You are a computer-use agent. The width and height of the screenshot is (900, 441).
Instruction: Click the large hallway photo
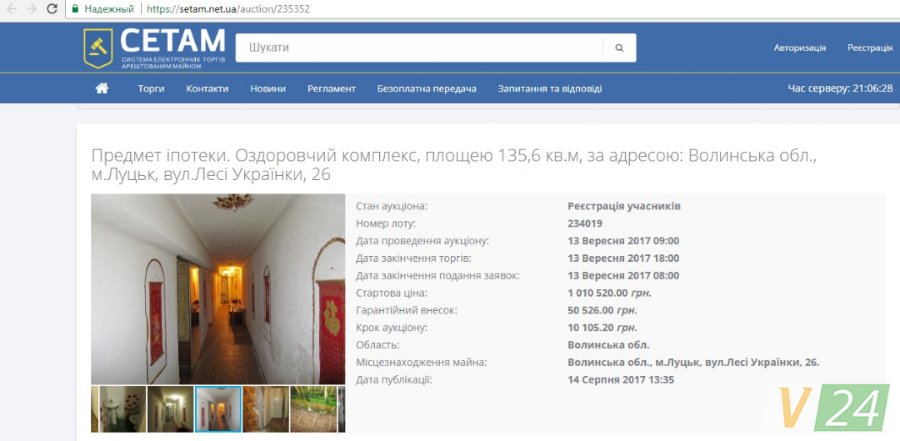pos(218,289)
